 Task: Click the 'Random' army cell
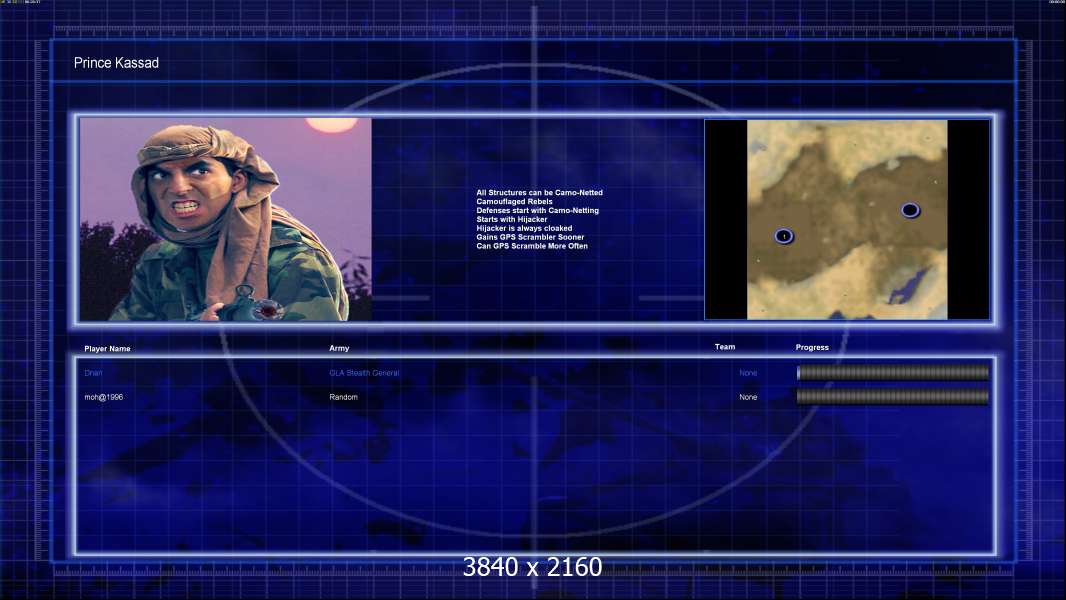point(343,397)
